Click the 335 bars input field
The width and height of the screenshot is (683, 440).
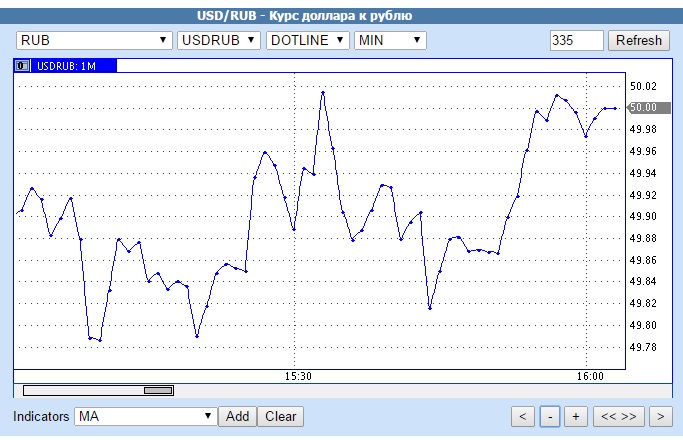point(576,41)
